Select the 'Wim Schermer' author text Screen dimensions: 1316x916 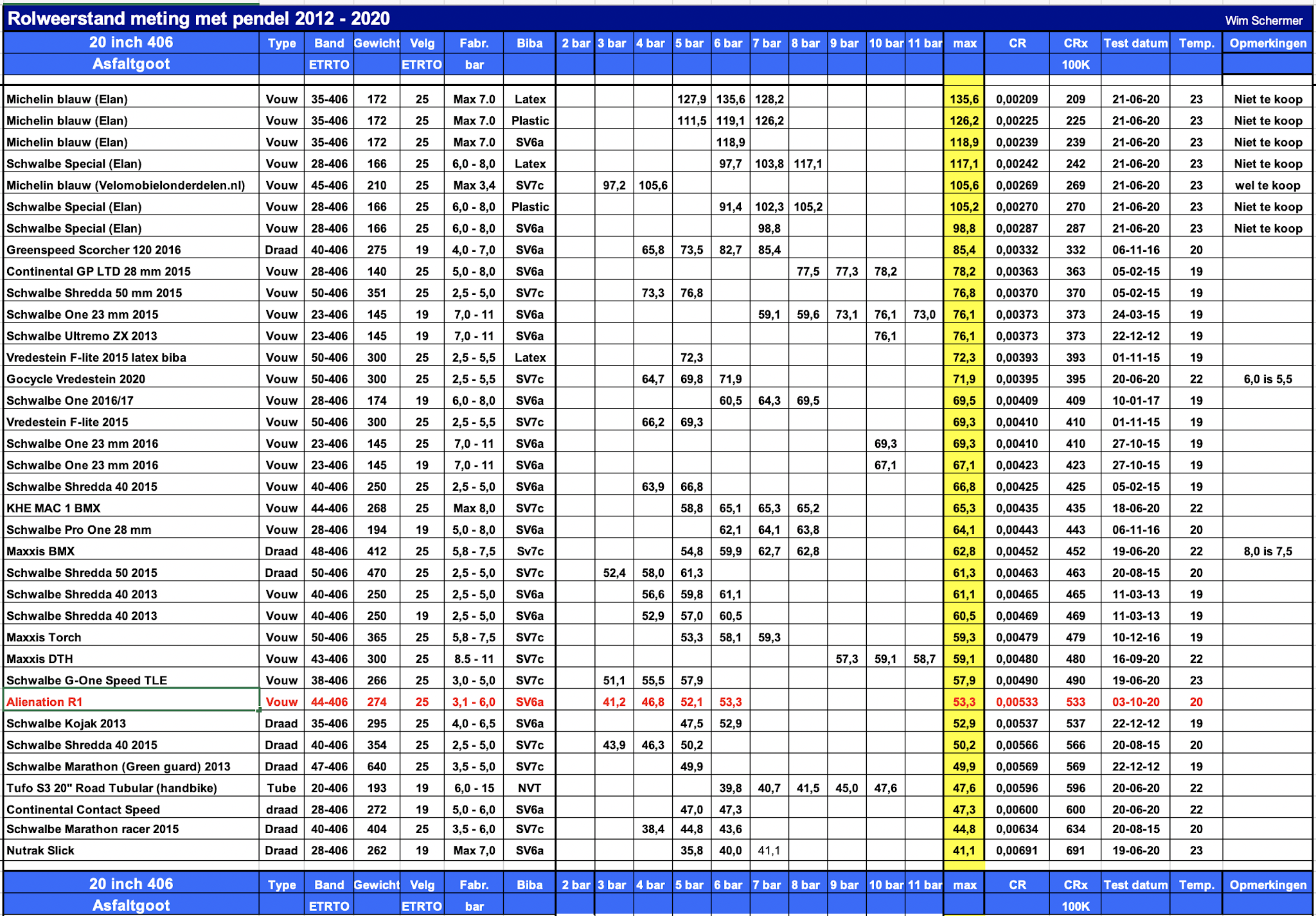click(1263, 21)
